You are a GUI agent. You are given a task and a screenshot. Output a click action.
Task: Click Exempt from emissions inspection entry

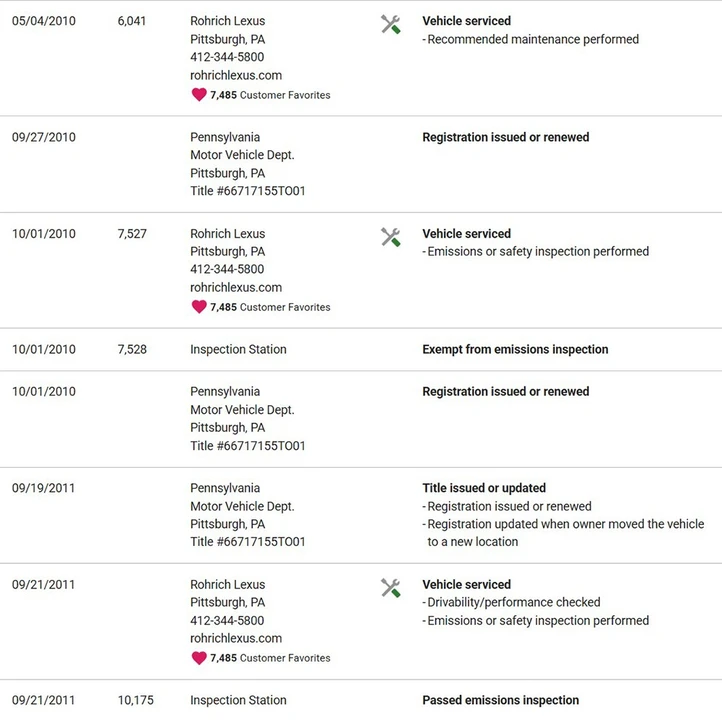(x=515, y=349)
